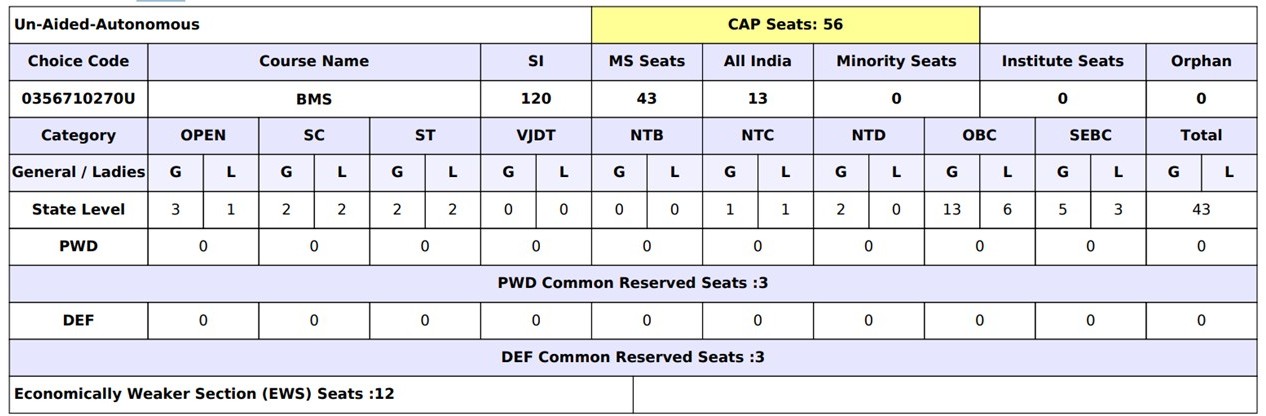The width and height of the screenshot is (1266, 416).
Task: Click the State Level row label
Action: click(x=78, y=209)
